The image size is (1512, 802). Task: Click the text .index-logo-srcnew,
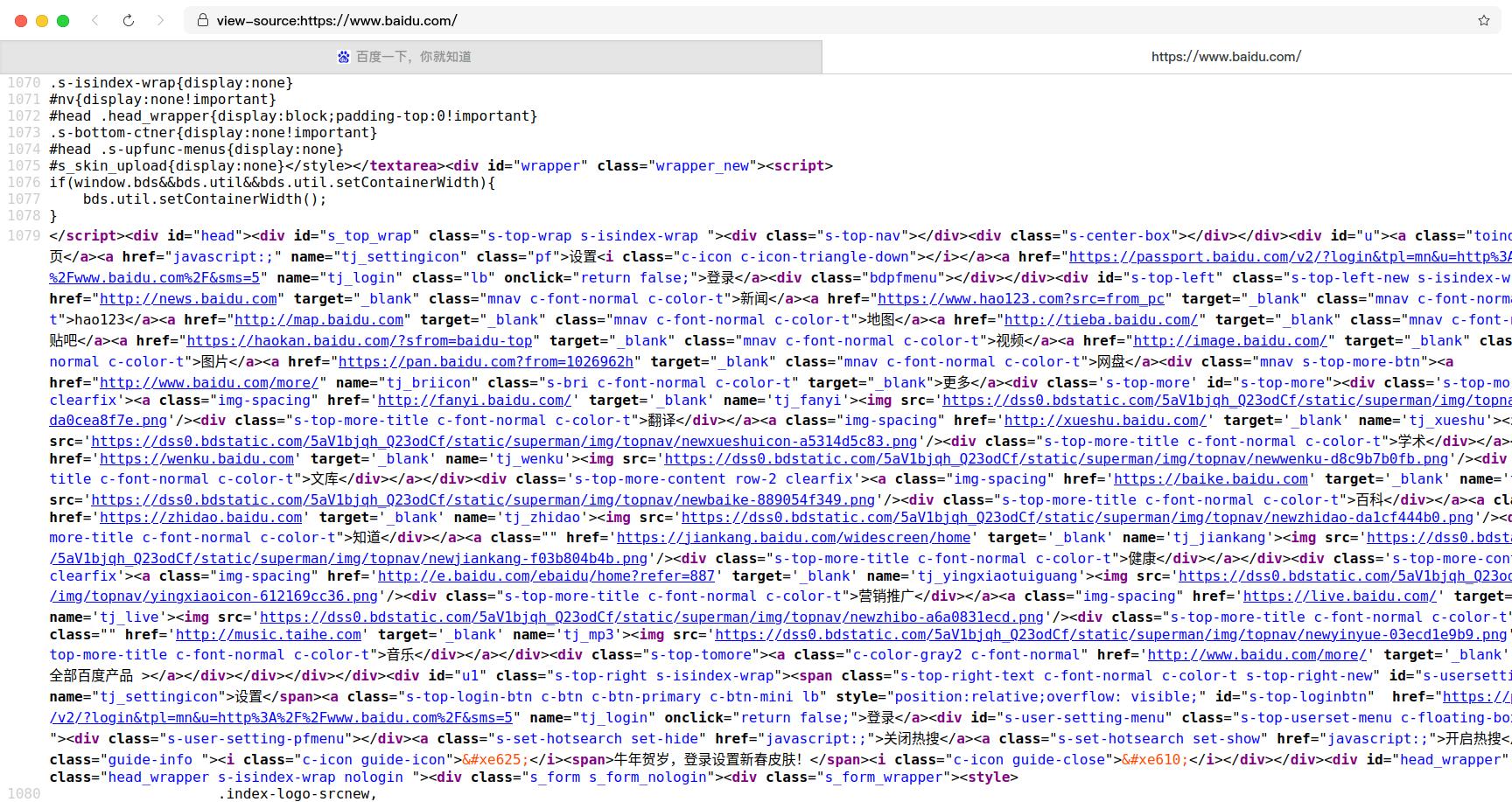click(x=297, y=793)
